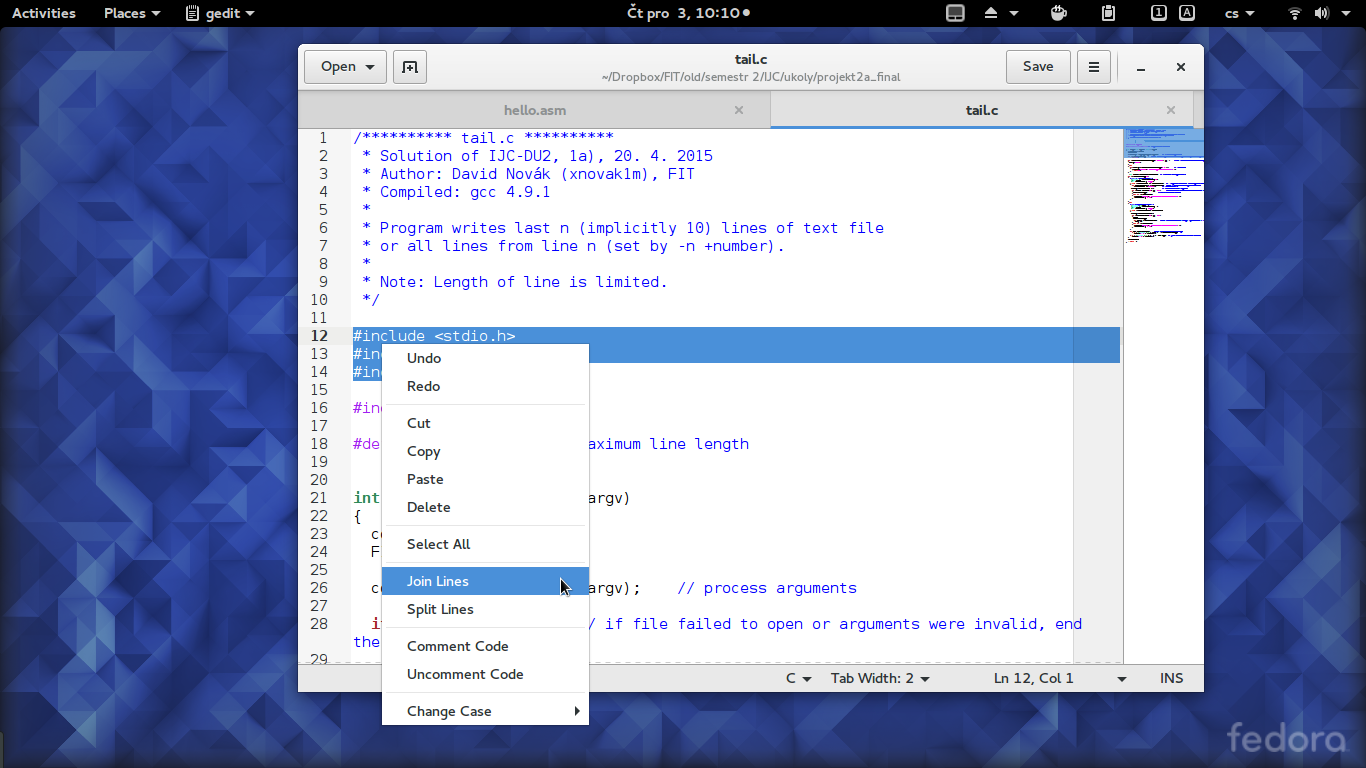Click the Caps Lock 'A' indicator

1187,13
